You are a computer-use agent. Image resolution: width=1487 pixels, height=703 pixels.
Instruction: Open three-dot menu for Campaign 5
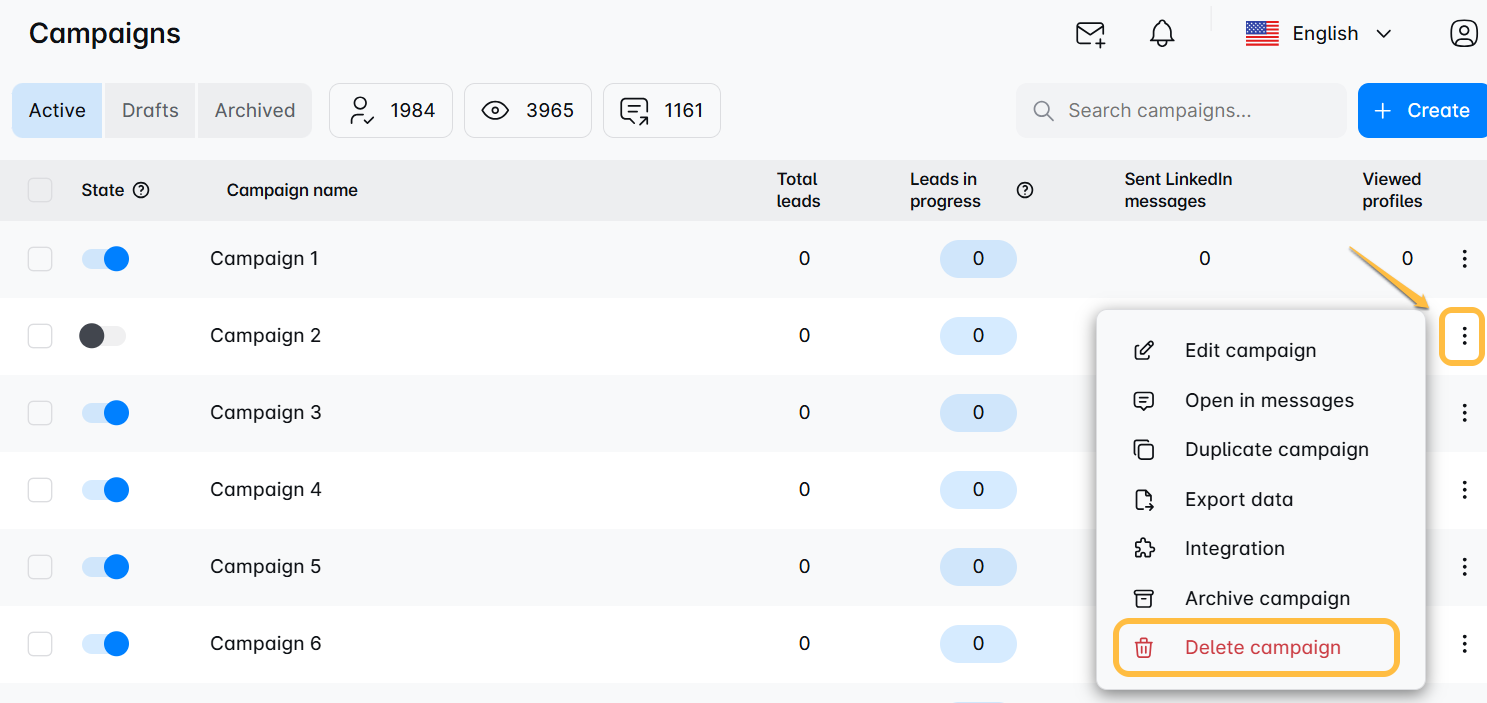pos(1464,567)
